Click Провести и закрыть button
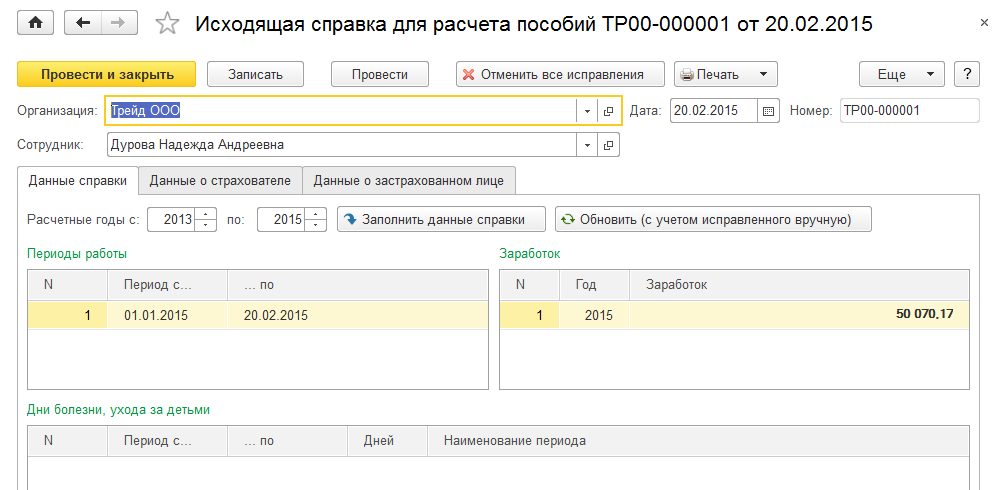 (107, 74)
